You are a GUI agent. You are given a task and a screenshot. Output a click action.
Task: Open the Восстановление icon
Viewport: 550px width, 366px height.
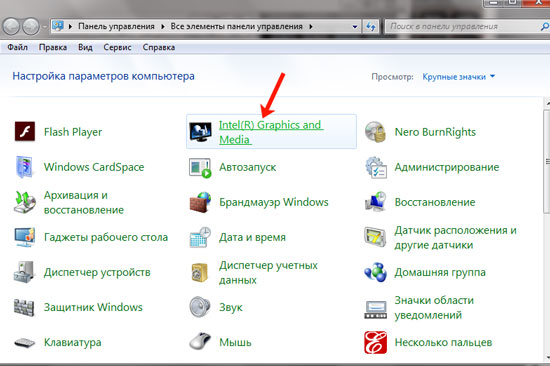[375, 202]
